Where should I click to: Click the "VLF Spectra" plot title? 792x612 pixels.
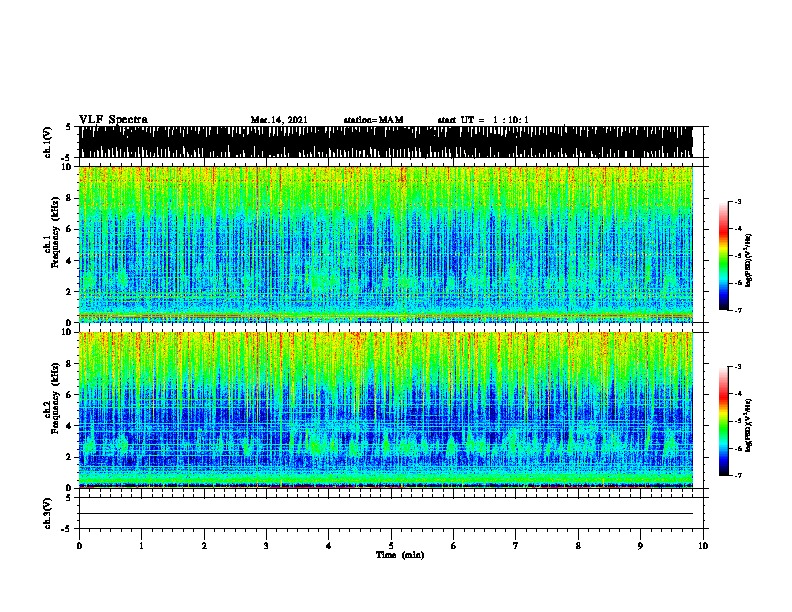tap(113, 120)
